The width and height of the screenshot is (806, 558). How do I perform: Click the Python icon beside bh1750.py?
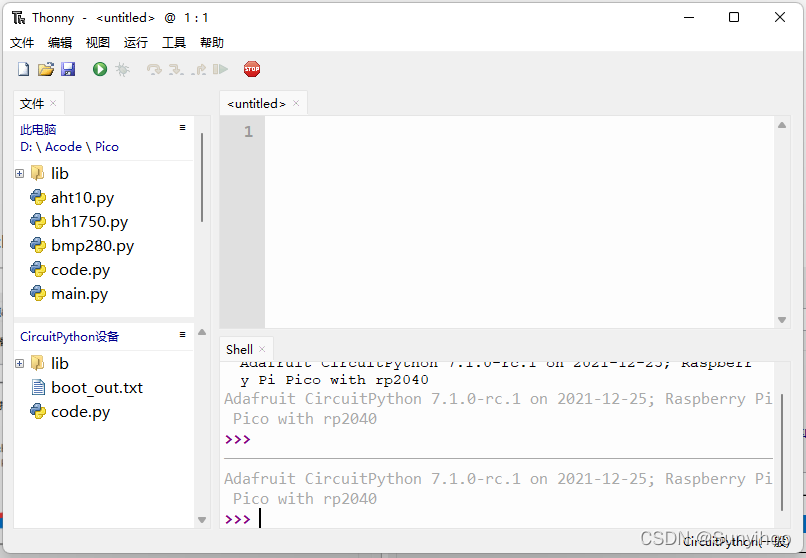pos(38,221)
